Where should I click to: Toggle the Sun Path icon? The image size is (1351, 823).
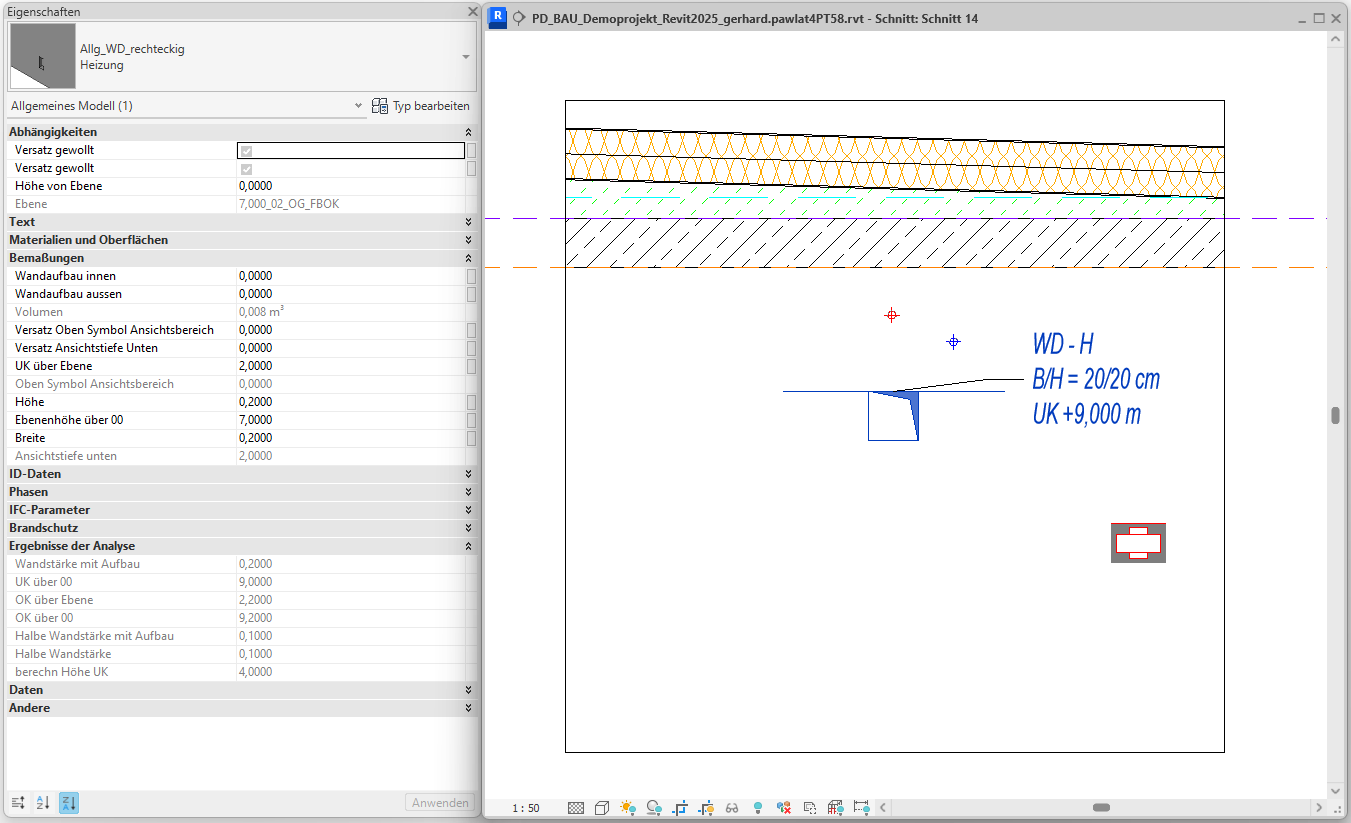[x=628, y=807]
